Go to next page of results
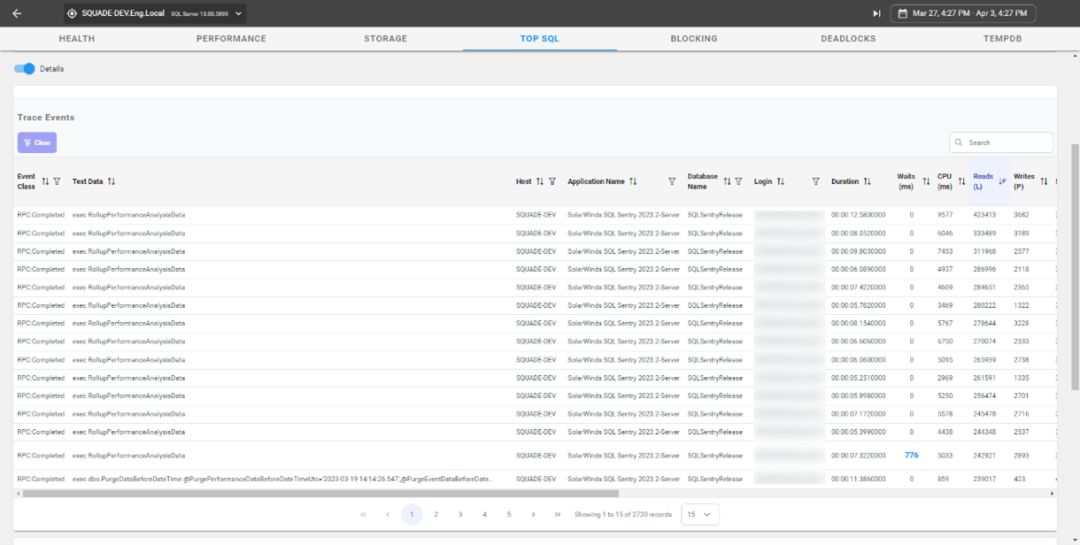 click(x=533, y=514)
